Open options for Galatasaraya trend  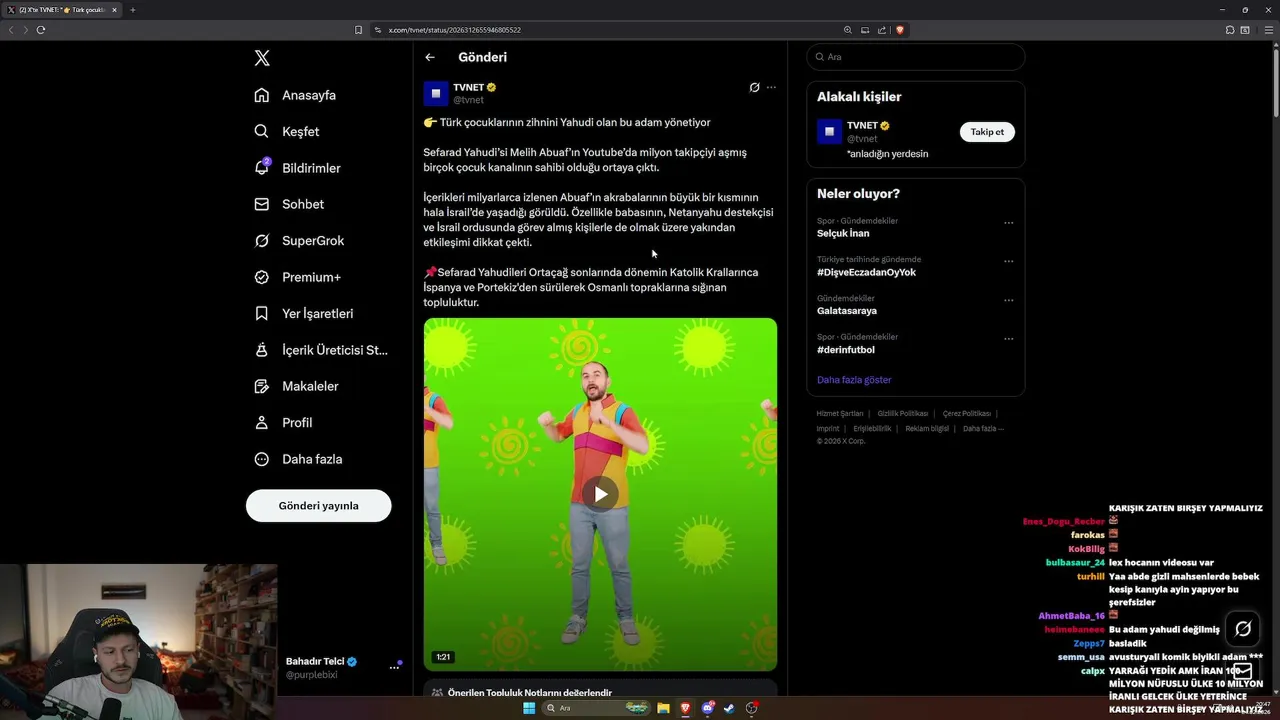point(1008,300)
